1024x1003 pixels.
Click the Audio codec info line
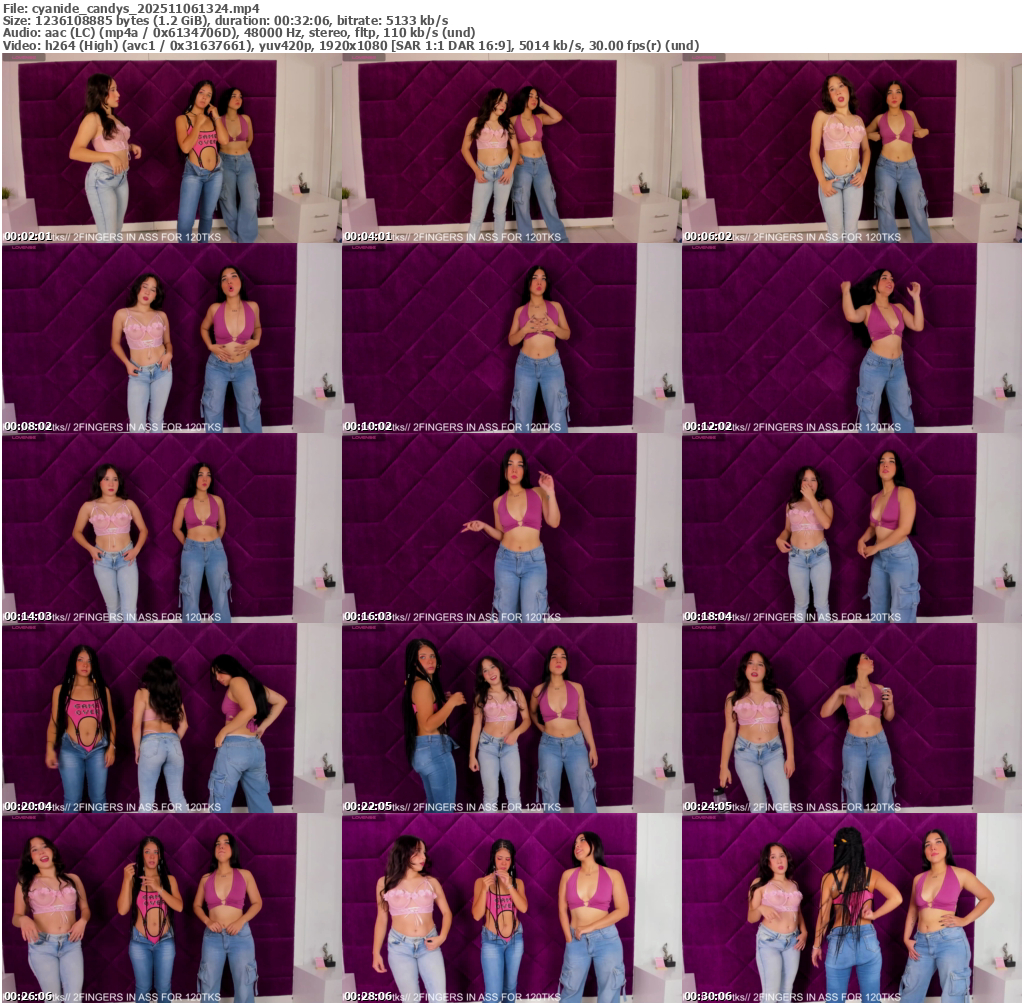[x=239, y=33]
